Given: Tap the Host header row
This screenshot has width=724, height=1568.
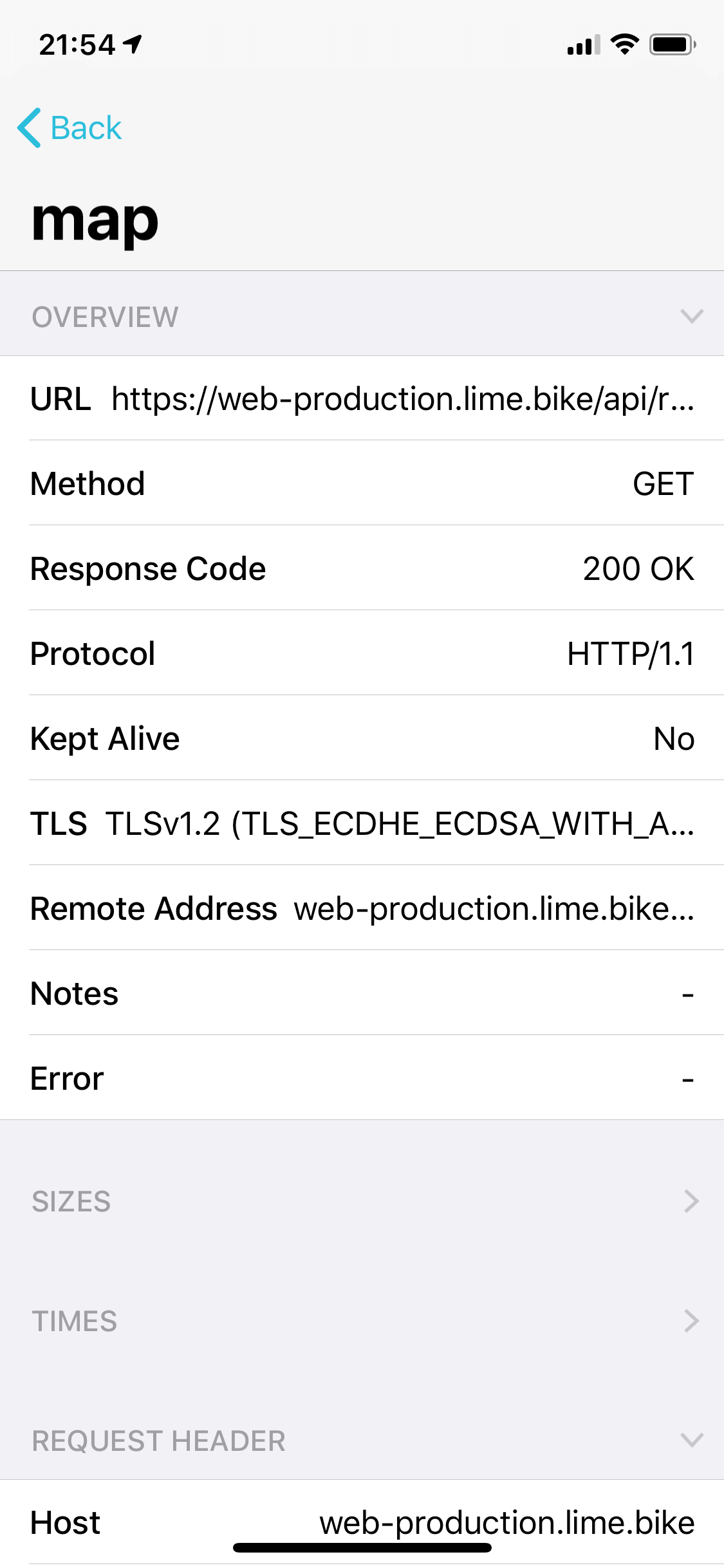Looking at the screenshot, I should [x=362, y=1522].
